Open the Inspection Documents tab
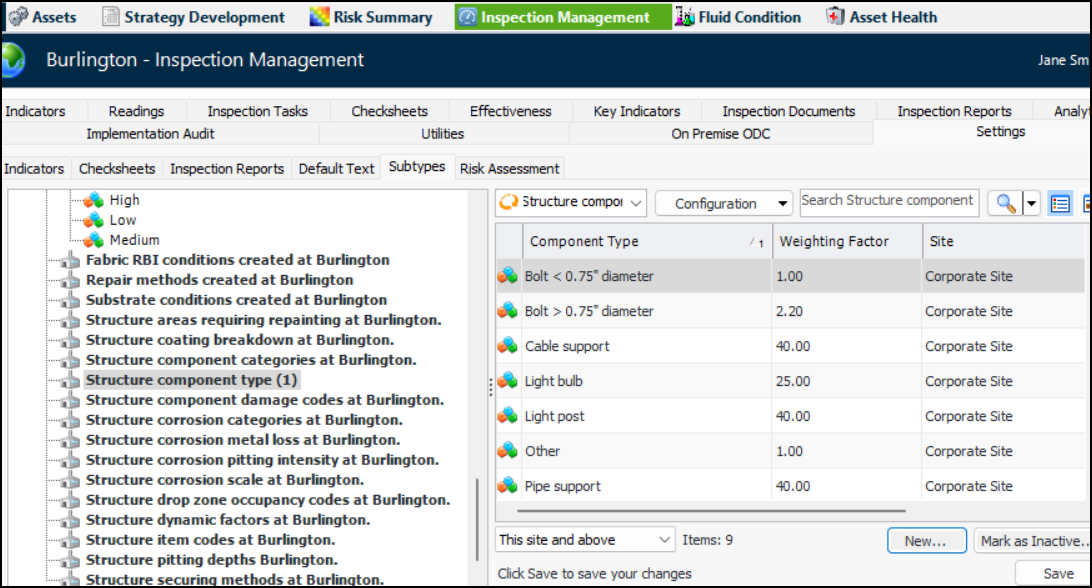The image size is (1092, 588). point(788,111)
